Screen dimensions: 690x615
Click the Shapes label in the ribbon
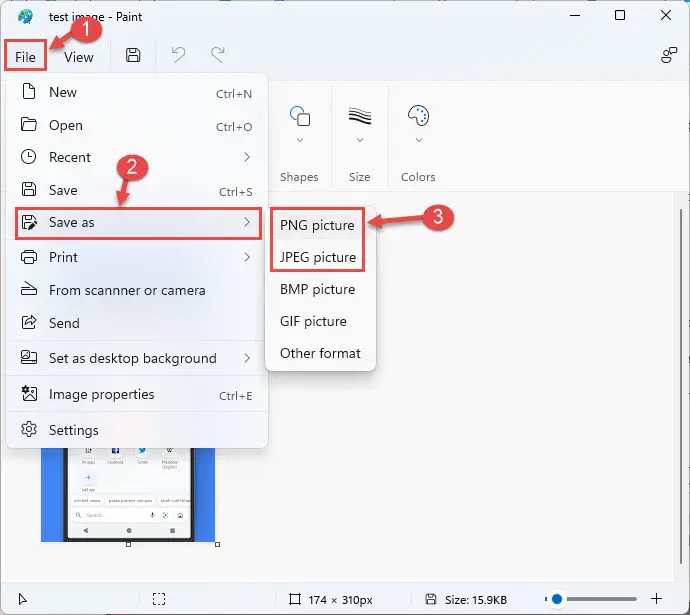tap(299, 177)
